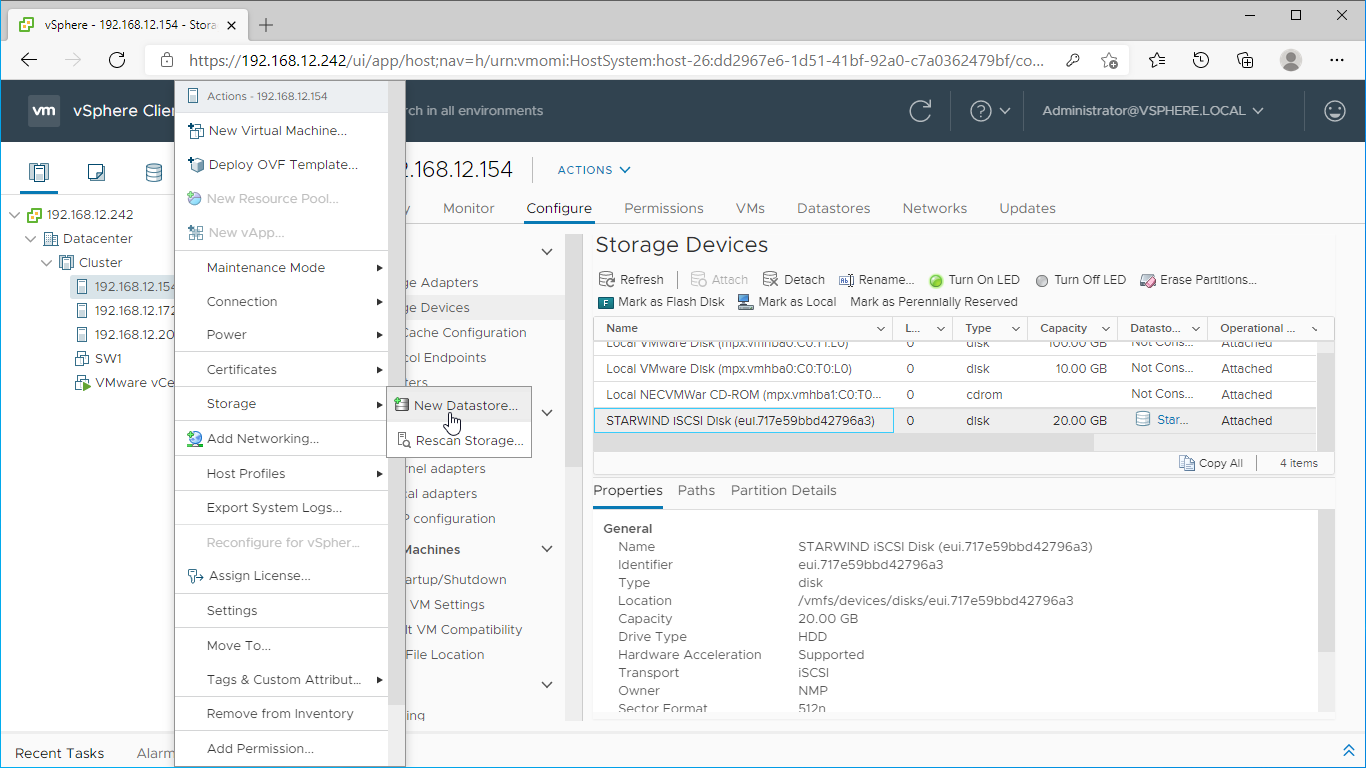Click vSphere refresh icon in header

pos(921,111)
